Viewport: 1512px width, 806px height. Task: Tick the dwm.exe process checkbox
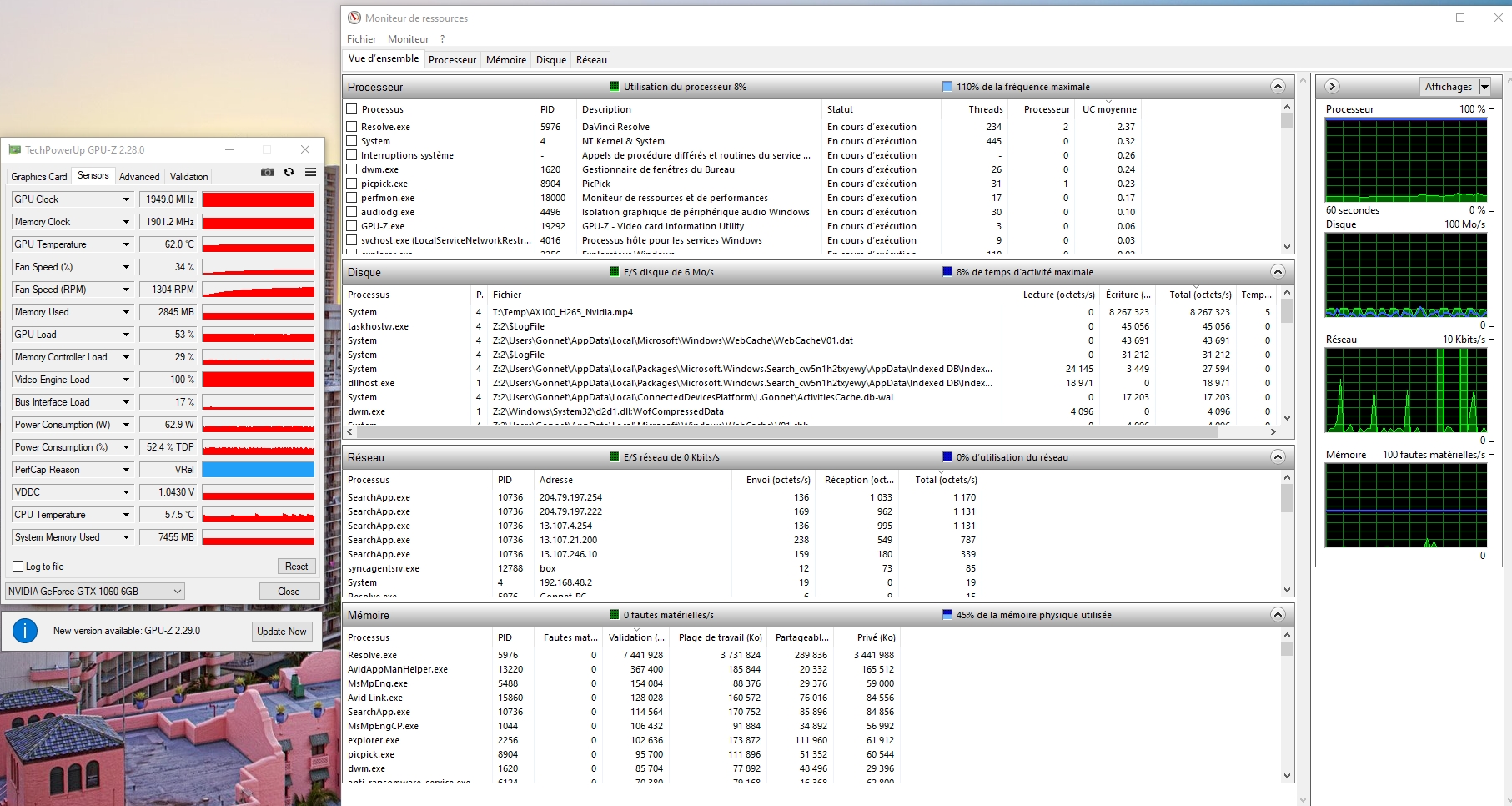point(352,169)
